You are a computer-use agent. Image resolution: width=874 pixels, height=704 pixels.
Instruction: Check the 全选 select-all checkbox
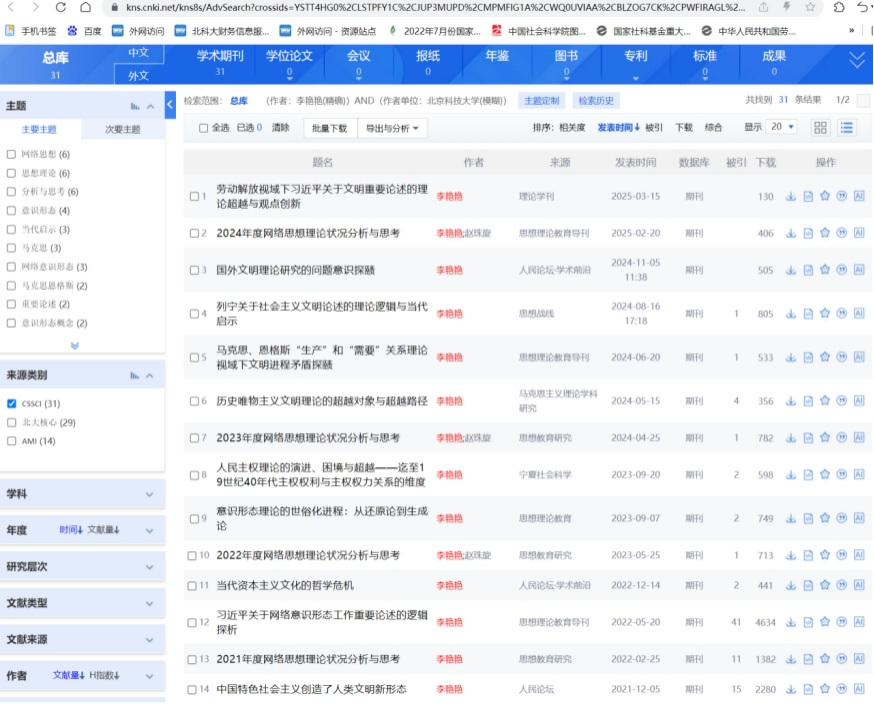coord(204,128)
